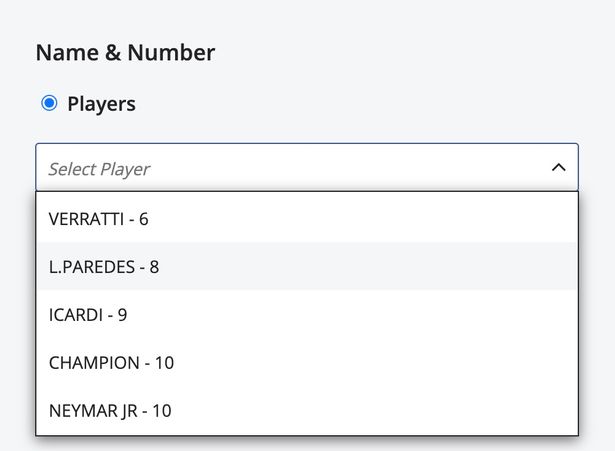Choose VERRATTI - 6 from the list

pyautogui.click(x=98, y=218)
